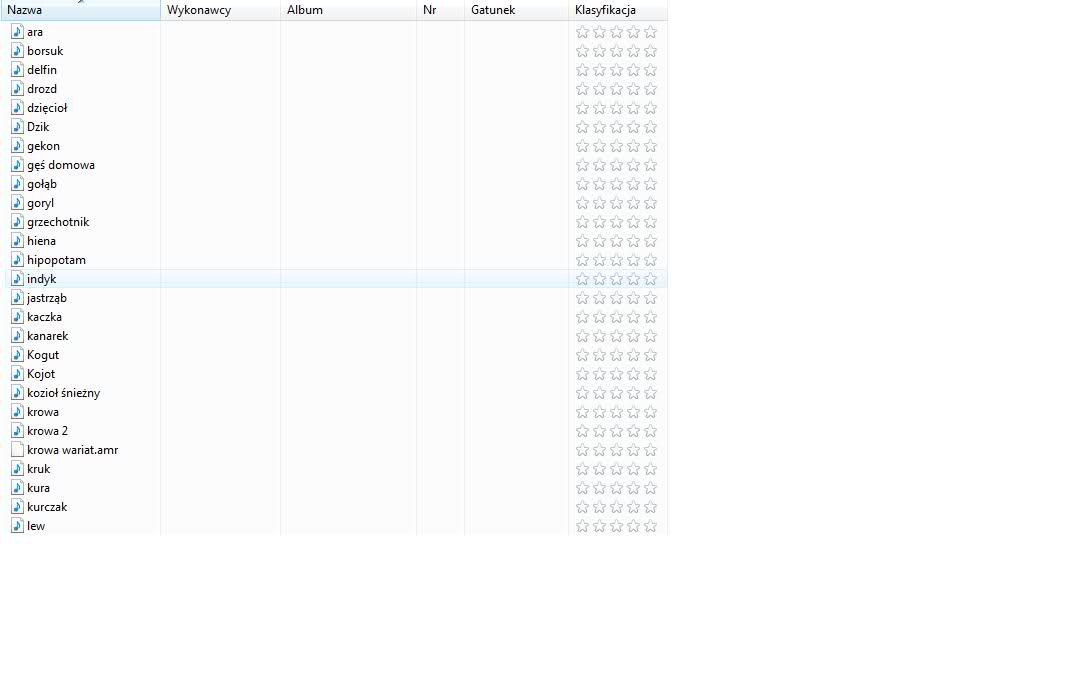Click the blank file icon of krowa wariat.amr

[x=17, y=450]
